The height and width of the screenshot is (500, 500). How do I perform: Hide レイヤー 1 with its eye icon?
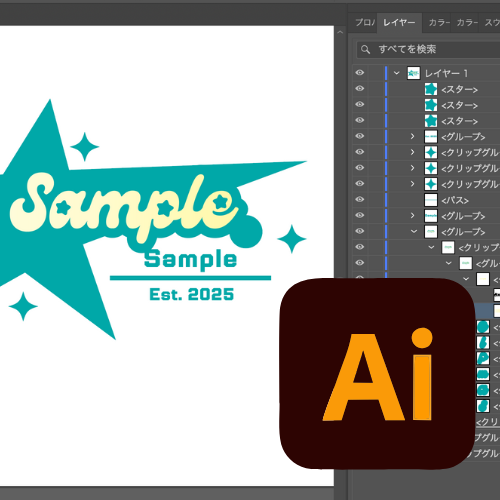tap(360, 73)
